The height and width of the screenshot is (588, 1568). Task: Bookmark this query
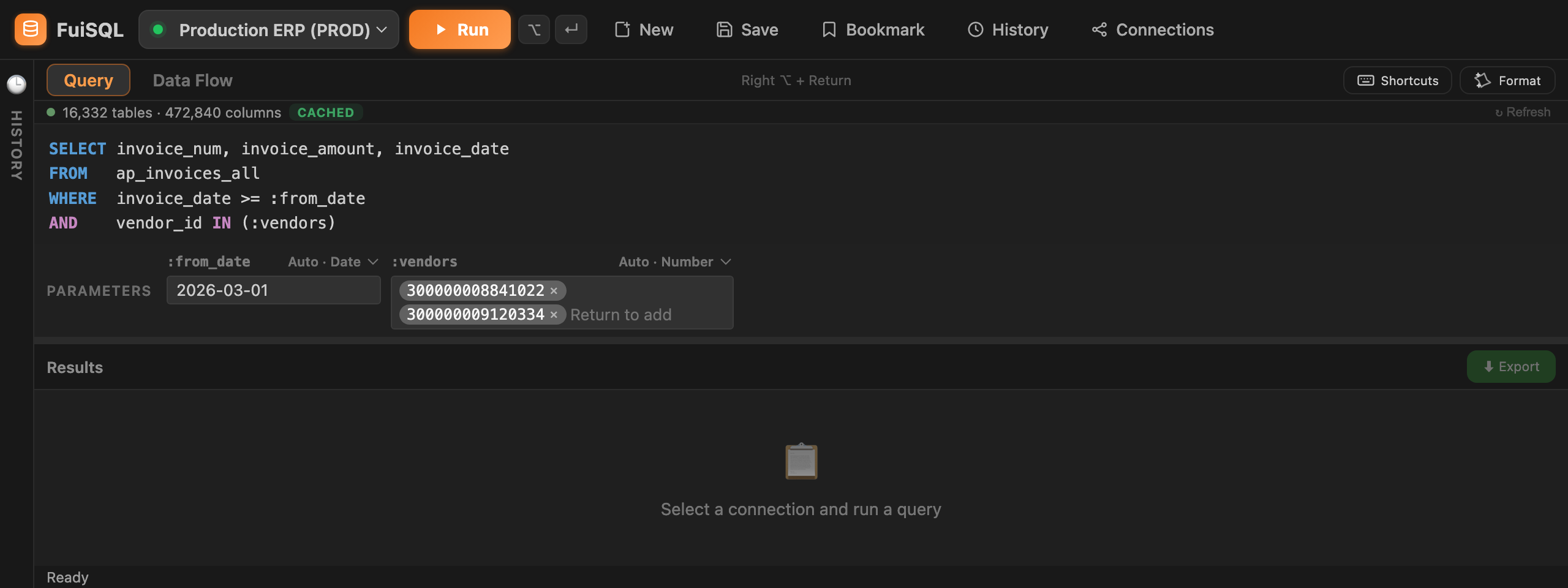(x=873, y=29)
